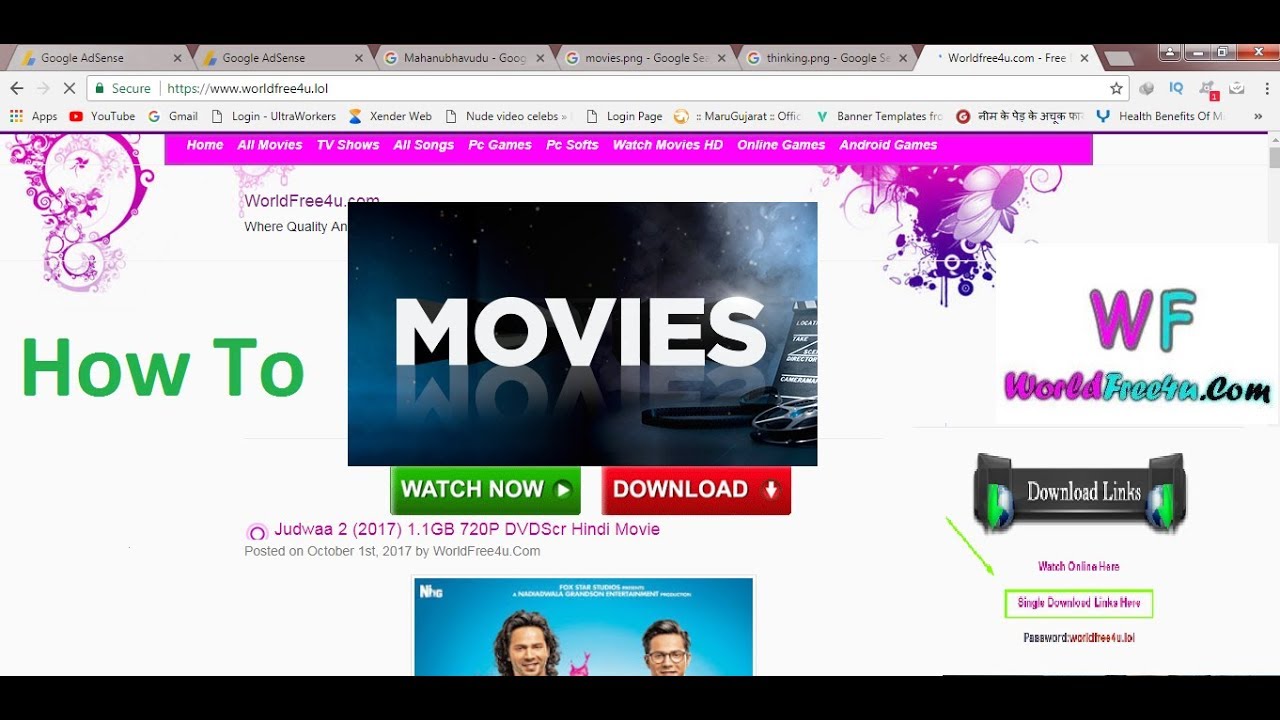Click the WorldFree4u.com site title link
1280x720 pixels.
click(x=311, y=200)
